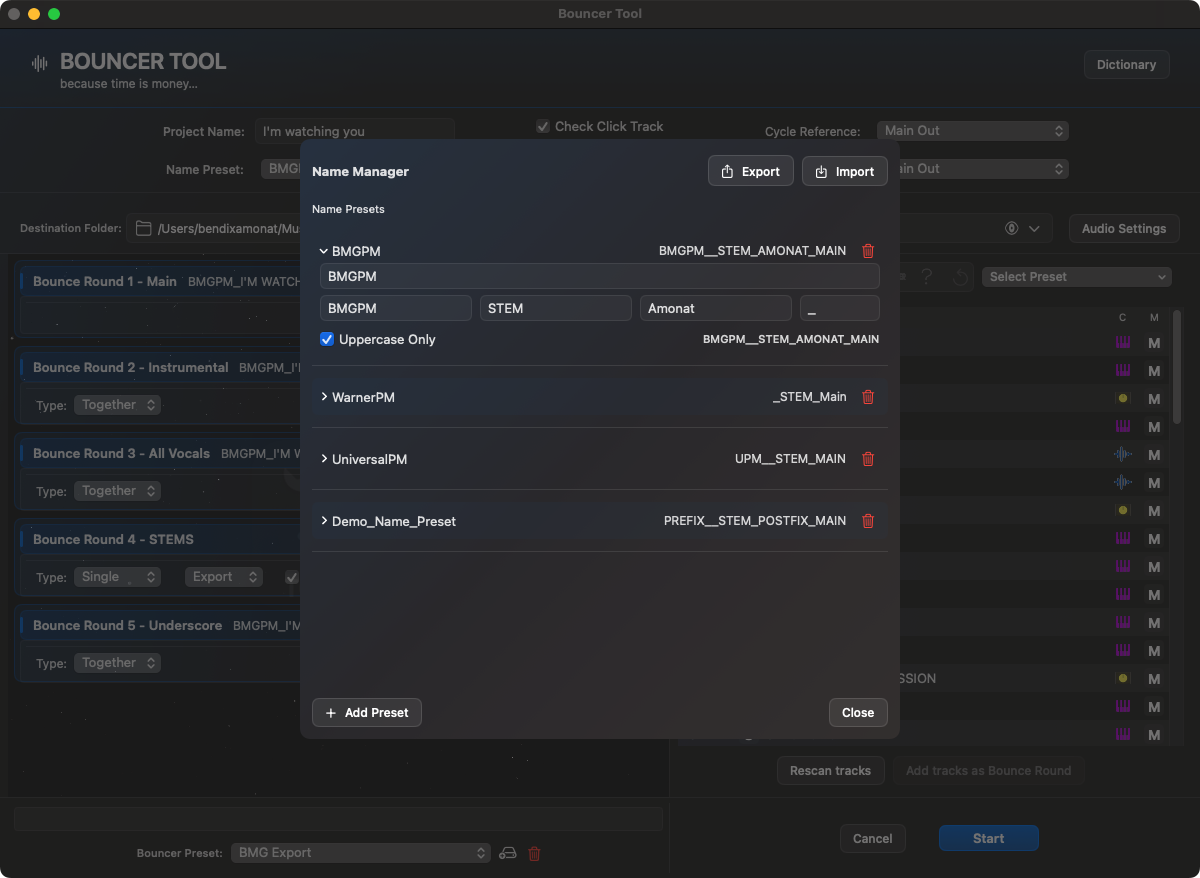This screenshot has height=878, width=1200.
Task: Click the Project Name field
Action: [355, 131]
